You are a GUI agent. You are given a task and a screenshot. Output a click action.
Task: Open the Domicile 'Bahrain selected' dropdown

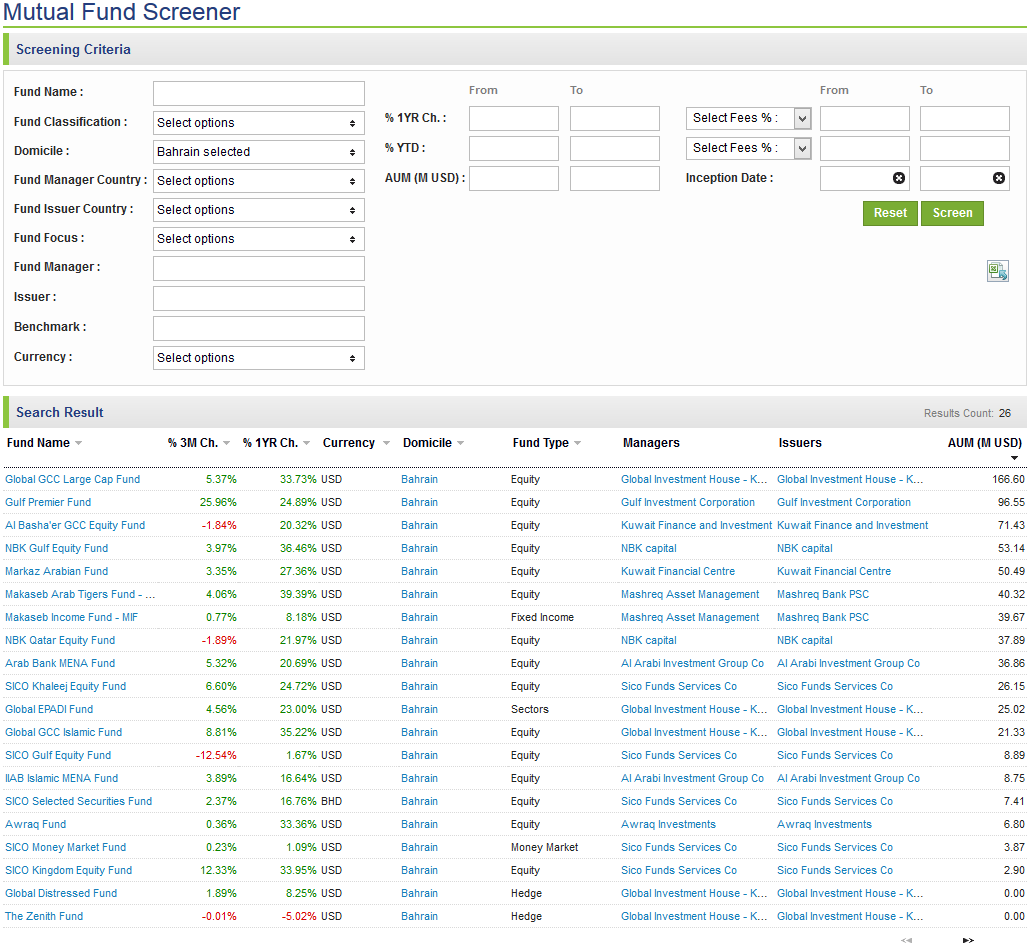(x=258, y=152)
